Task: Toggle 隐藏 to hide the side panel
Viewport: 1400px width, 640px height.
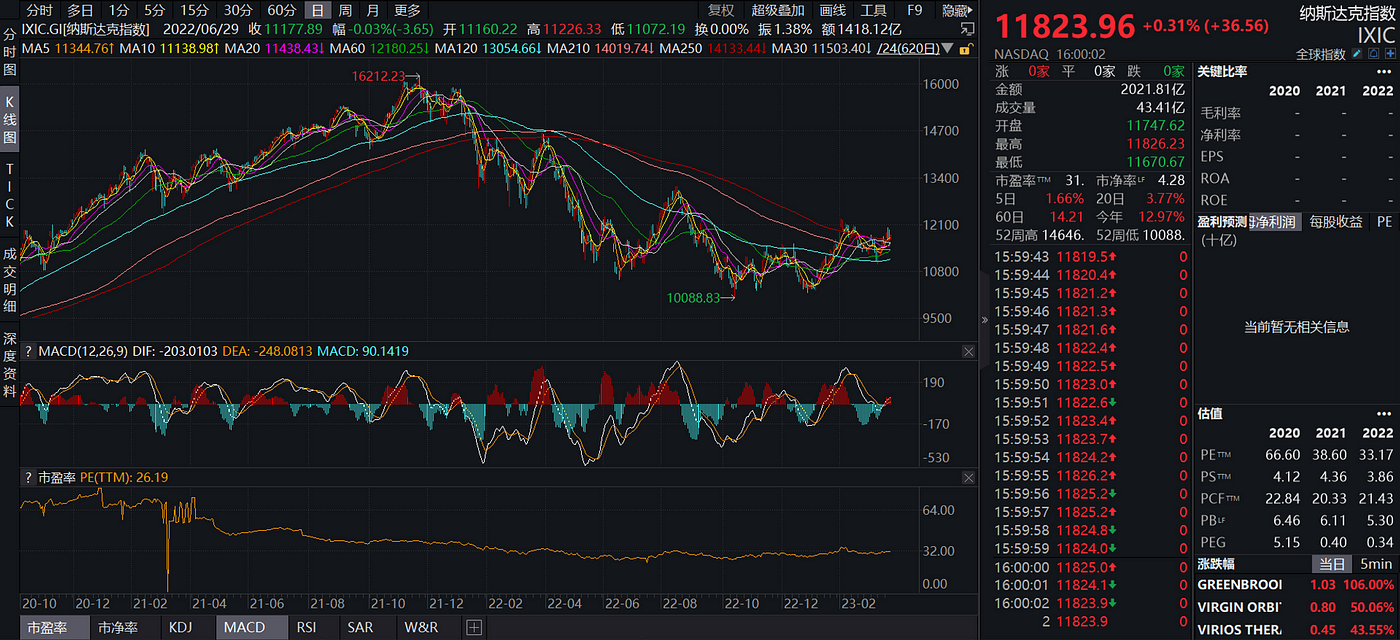Action: [x=957, y=10]
